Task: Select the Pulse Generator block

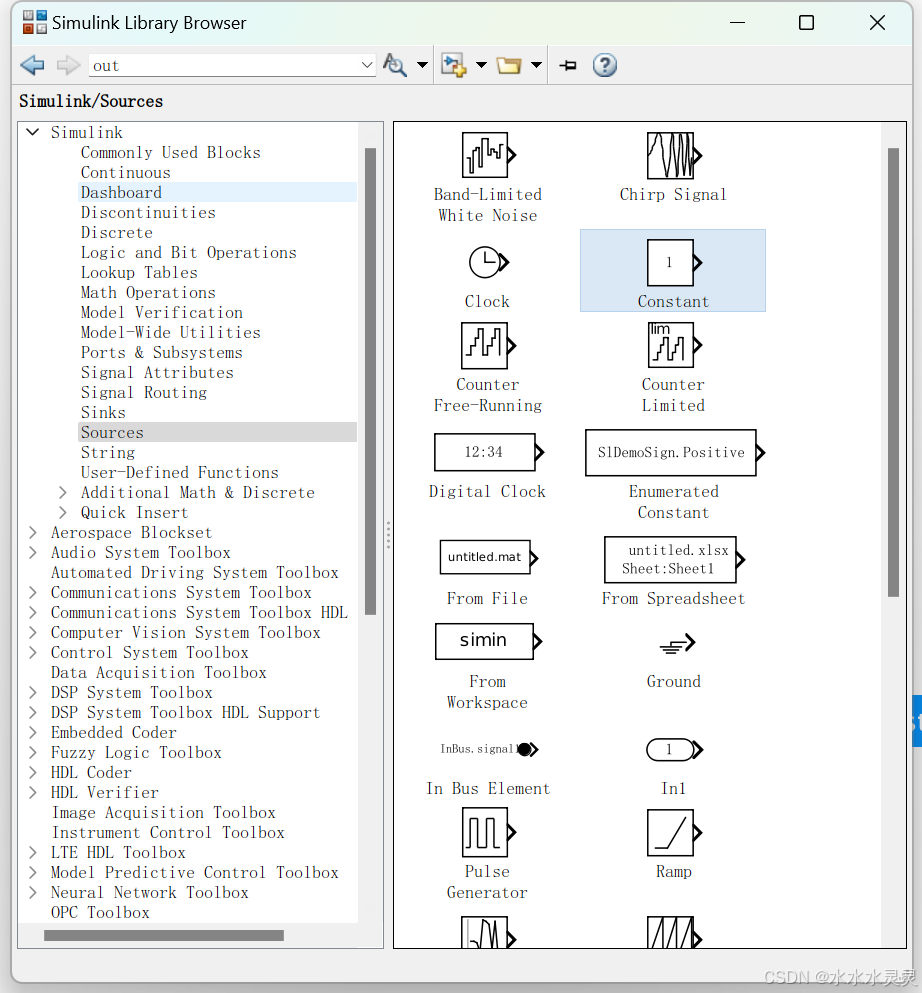Action: tap(488, 832)
